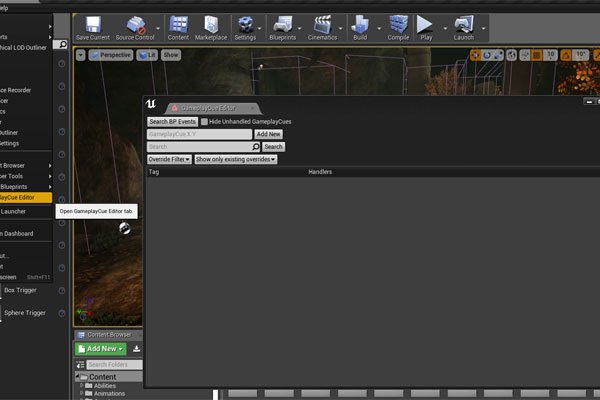This screenshot has width=600, height=400.
Task: Select Launcher menu entry
Action: [x=26, y=211]
